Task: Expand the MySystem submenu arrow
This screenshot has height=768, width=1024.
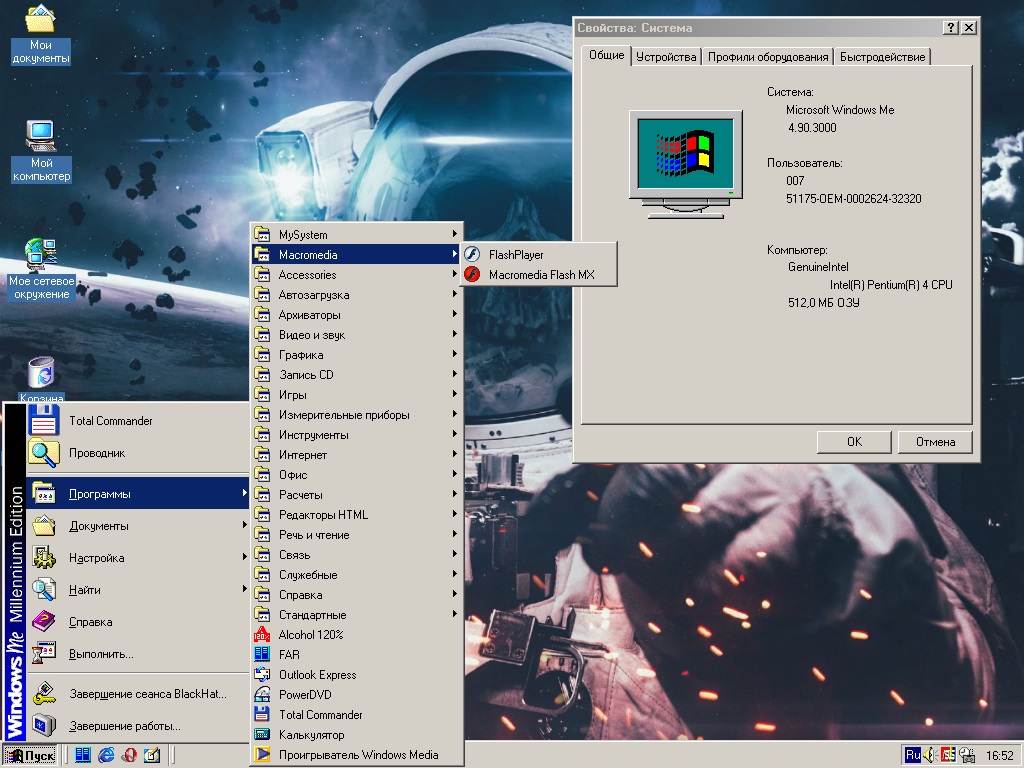Action: (455, 233)
